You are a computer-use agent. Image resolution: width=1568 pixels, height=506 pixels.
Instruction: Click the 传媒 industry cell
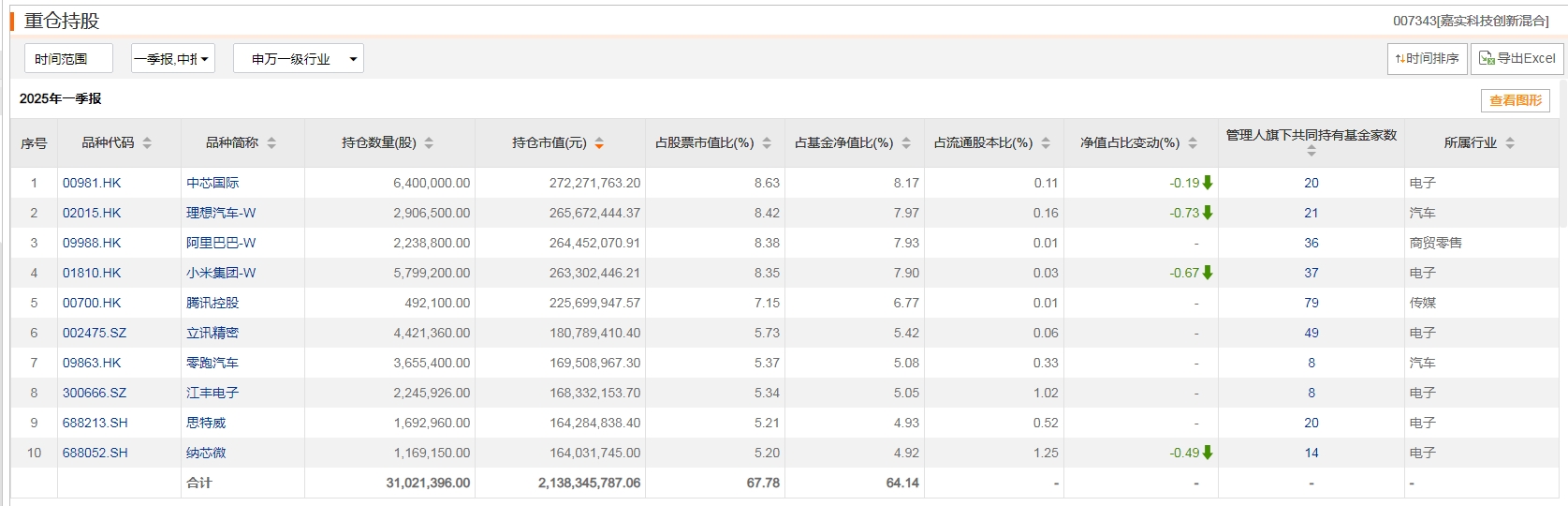(x=1422, y=303)
